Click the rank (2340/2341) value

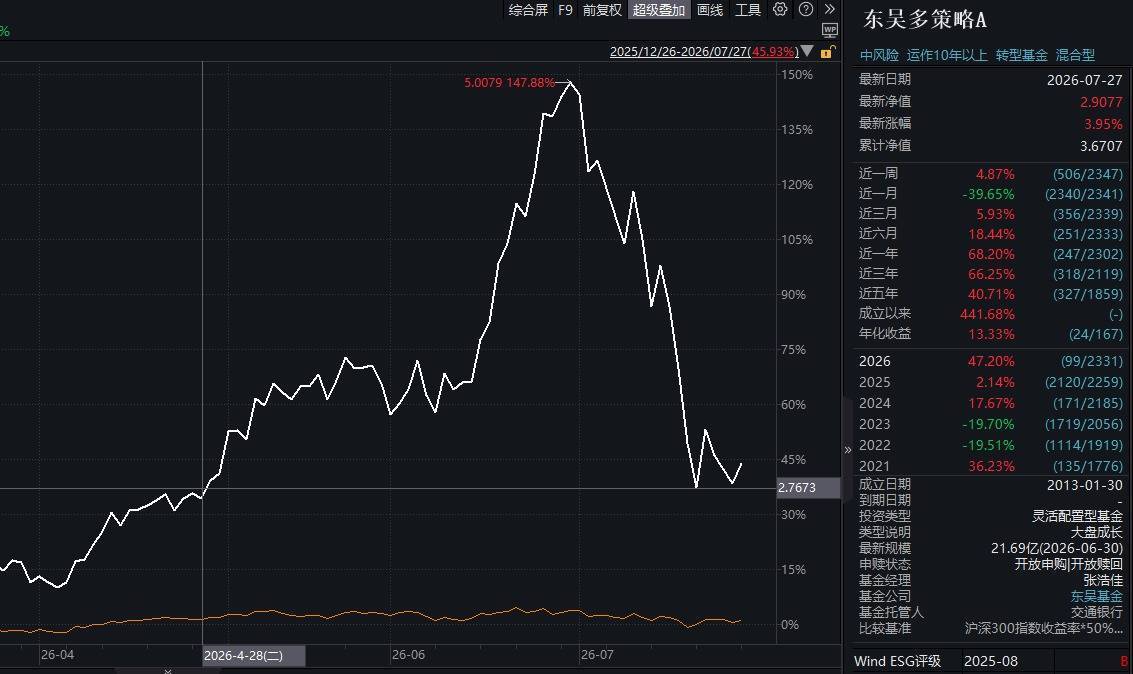pos(1084,194)
